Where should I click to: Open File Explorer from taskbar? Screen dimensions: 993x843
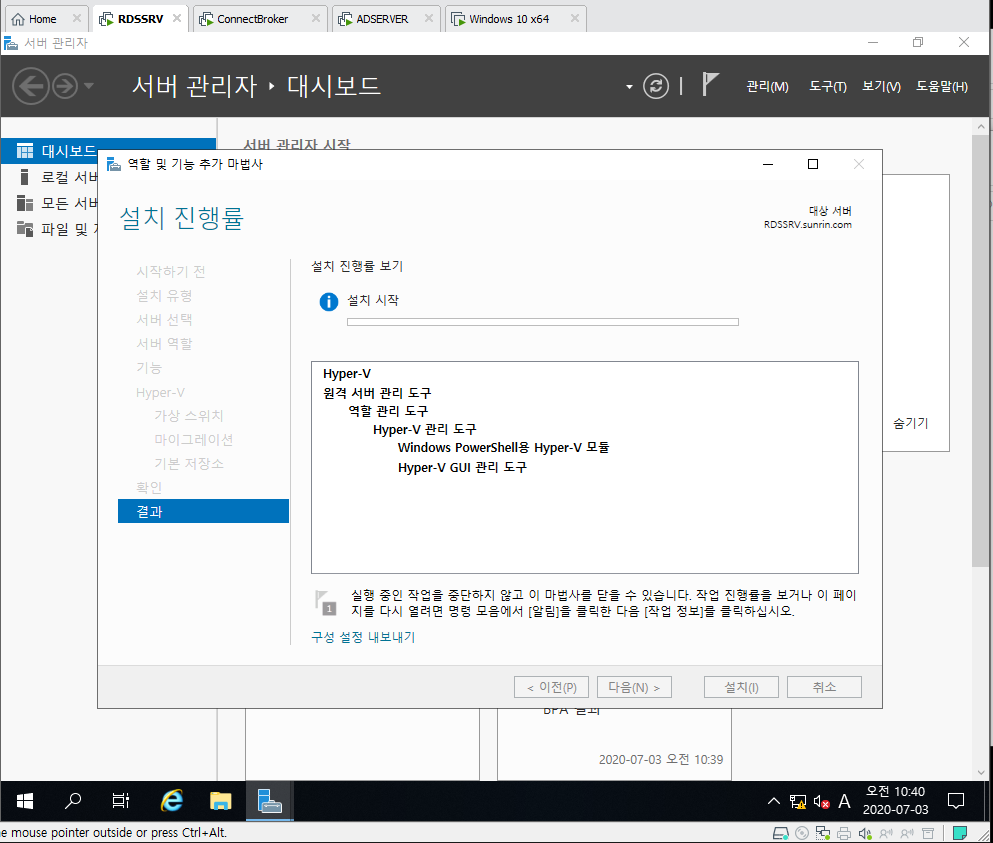(220, 801)
